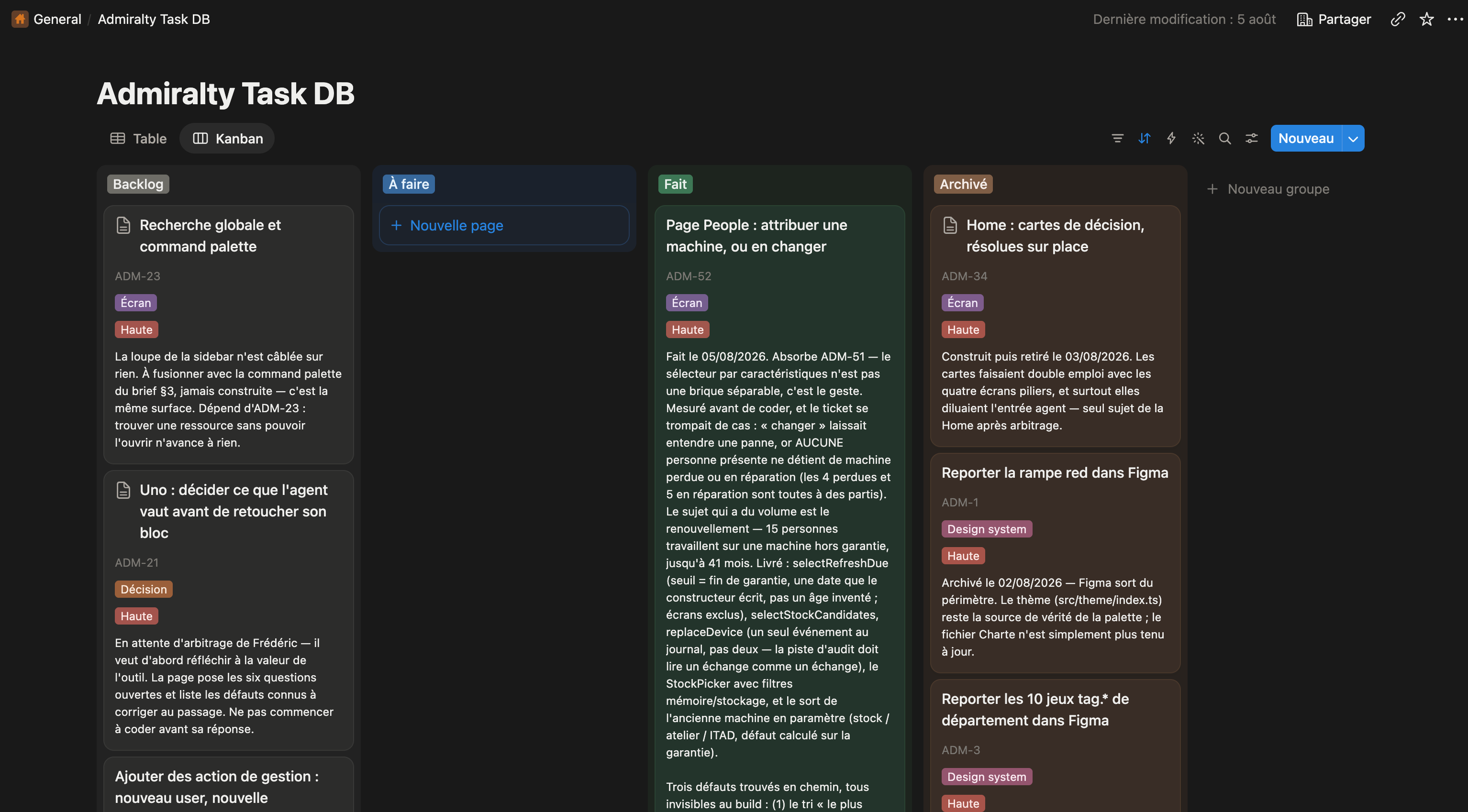Image resolution: width=1468 pixels, height=812 pixels.
Task: Click page icon on Recherche globale card
Action: (123, 225)
